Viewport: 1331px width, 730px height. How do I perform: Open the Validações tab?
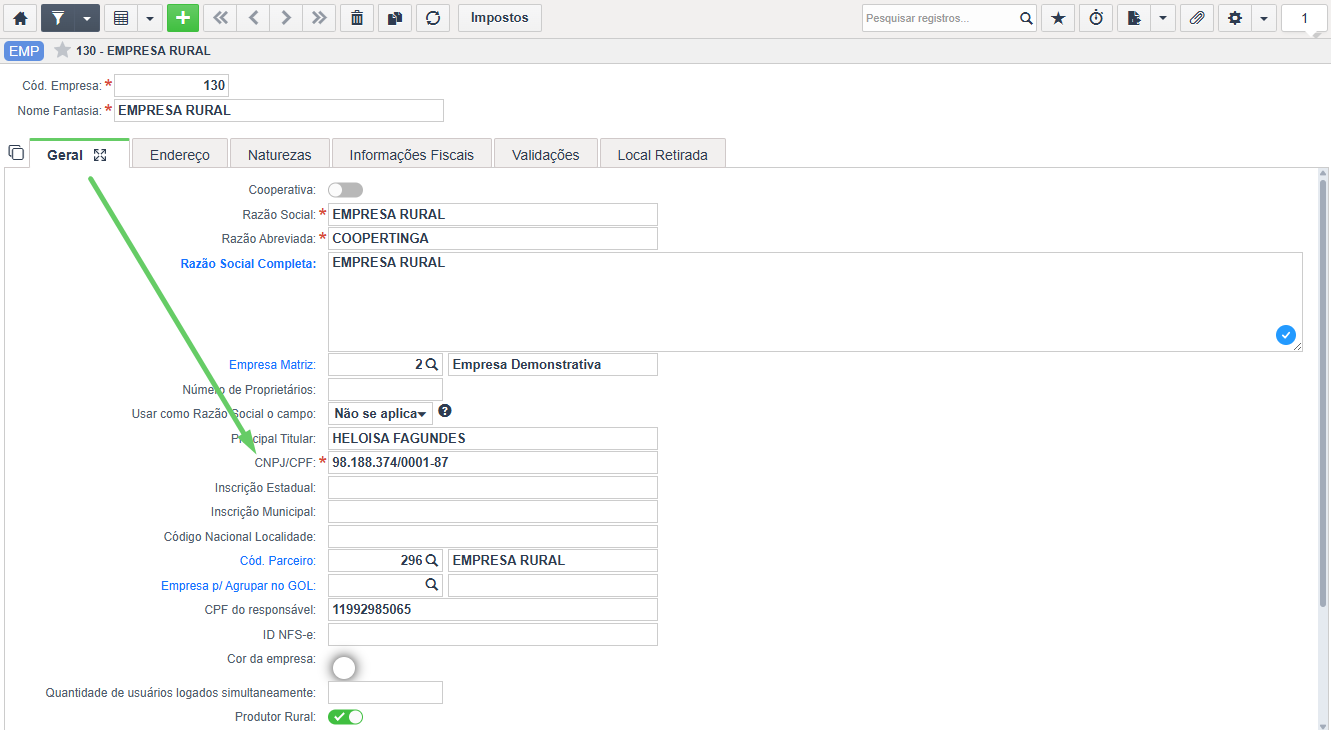(546, 154)
